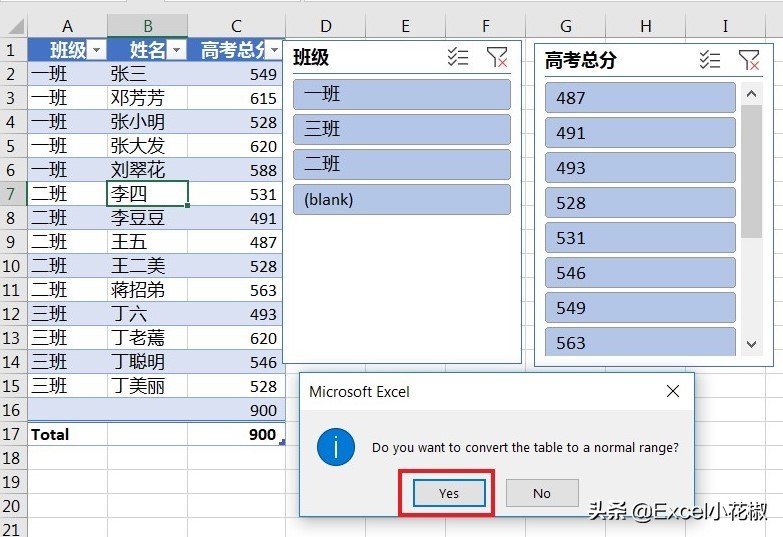The image size is (783, 537).
Task: Click the Total label cell
Action: point(67,434)
